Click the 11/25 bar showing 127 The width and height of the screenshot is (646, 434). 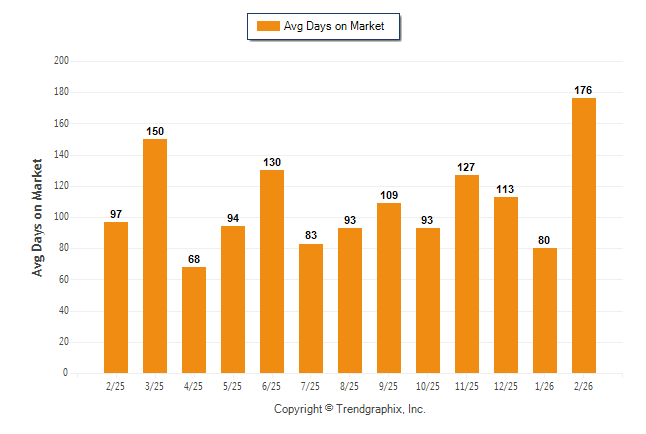coord(467,274)
